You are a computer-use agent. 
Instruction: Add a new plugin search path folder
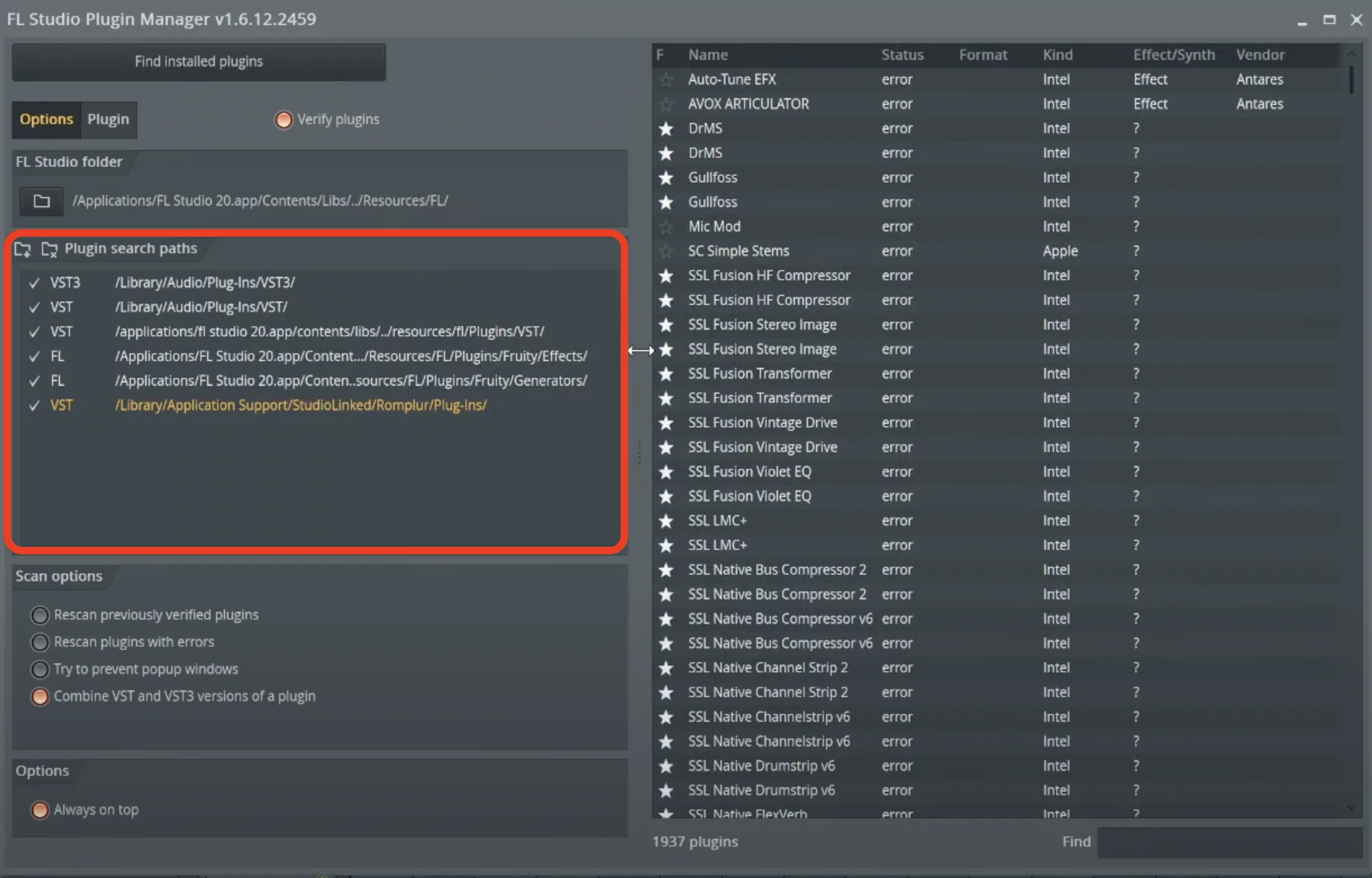pyautogui.click(x=22, y=249)
